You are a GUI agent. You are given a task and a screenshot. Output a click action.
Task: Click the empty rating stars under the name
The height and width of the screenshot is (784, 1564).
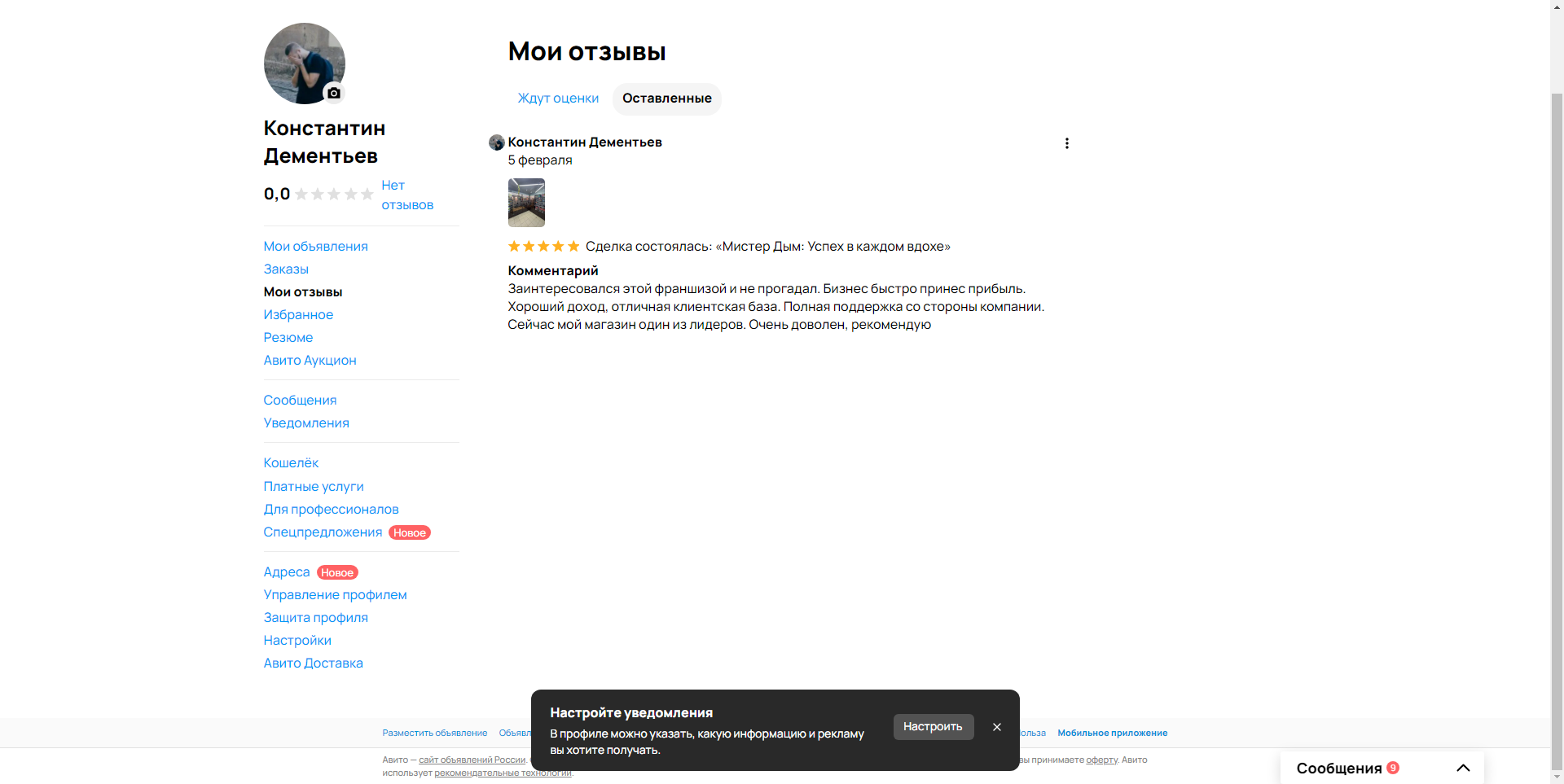point(334,194)
